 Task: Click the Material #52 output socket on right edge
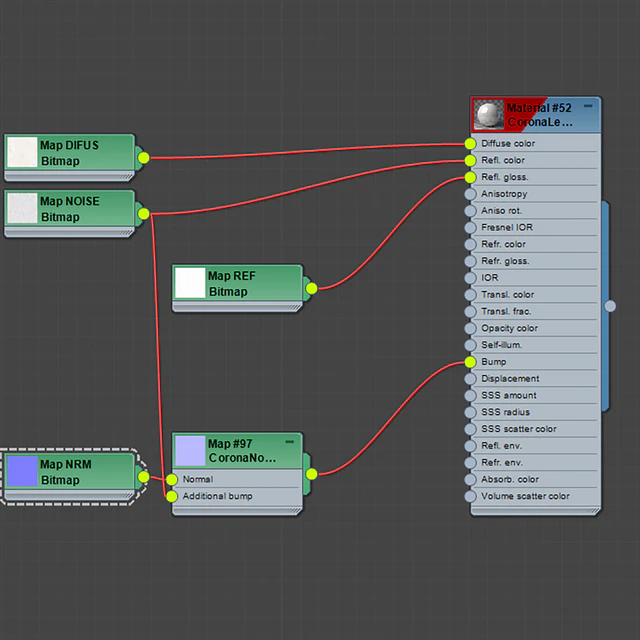point(611,306)
